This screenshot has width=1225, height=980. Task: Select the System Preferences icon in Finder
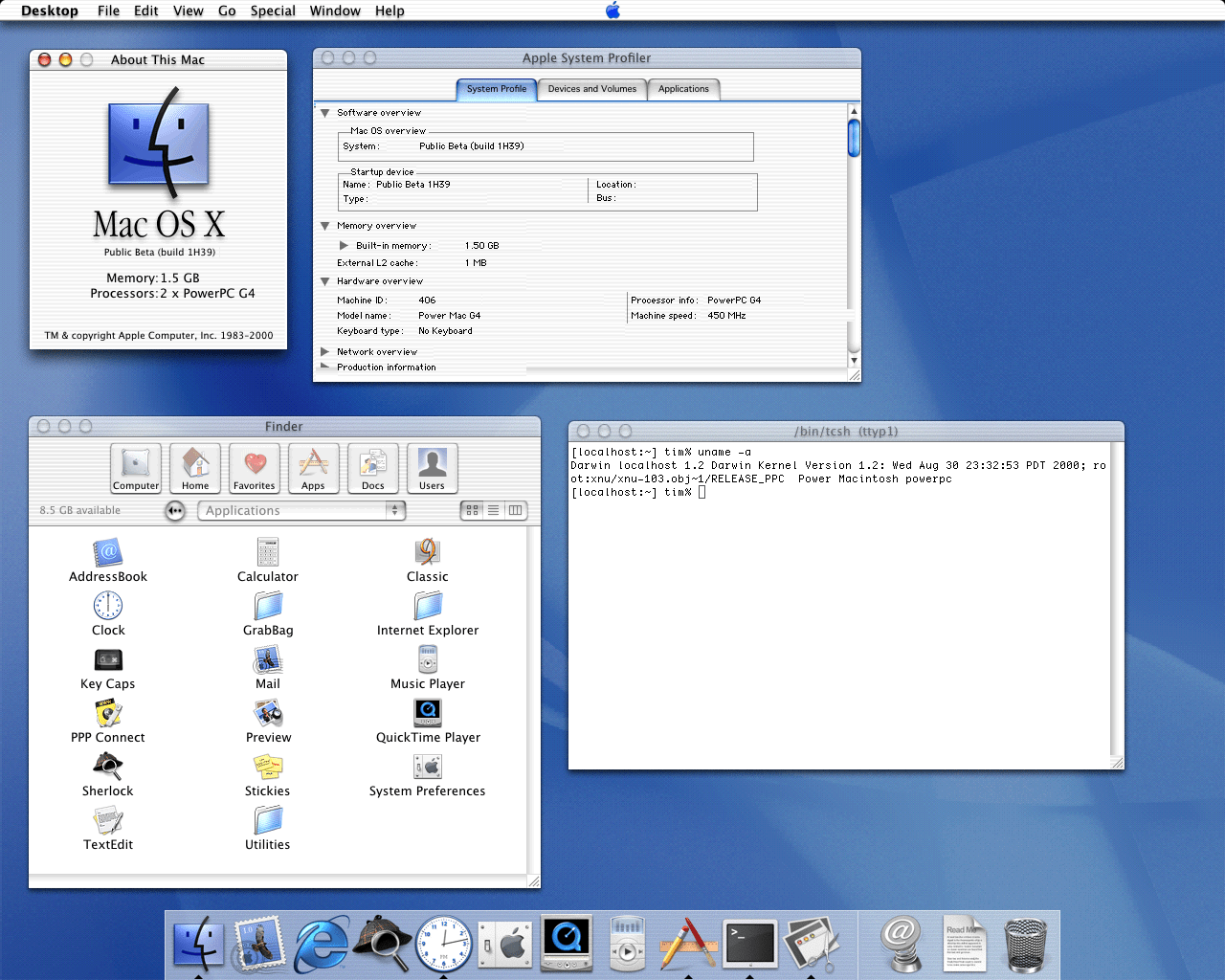point(427,767)
